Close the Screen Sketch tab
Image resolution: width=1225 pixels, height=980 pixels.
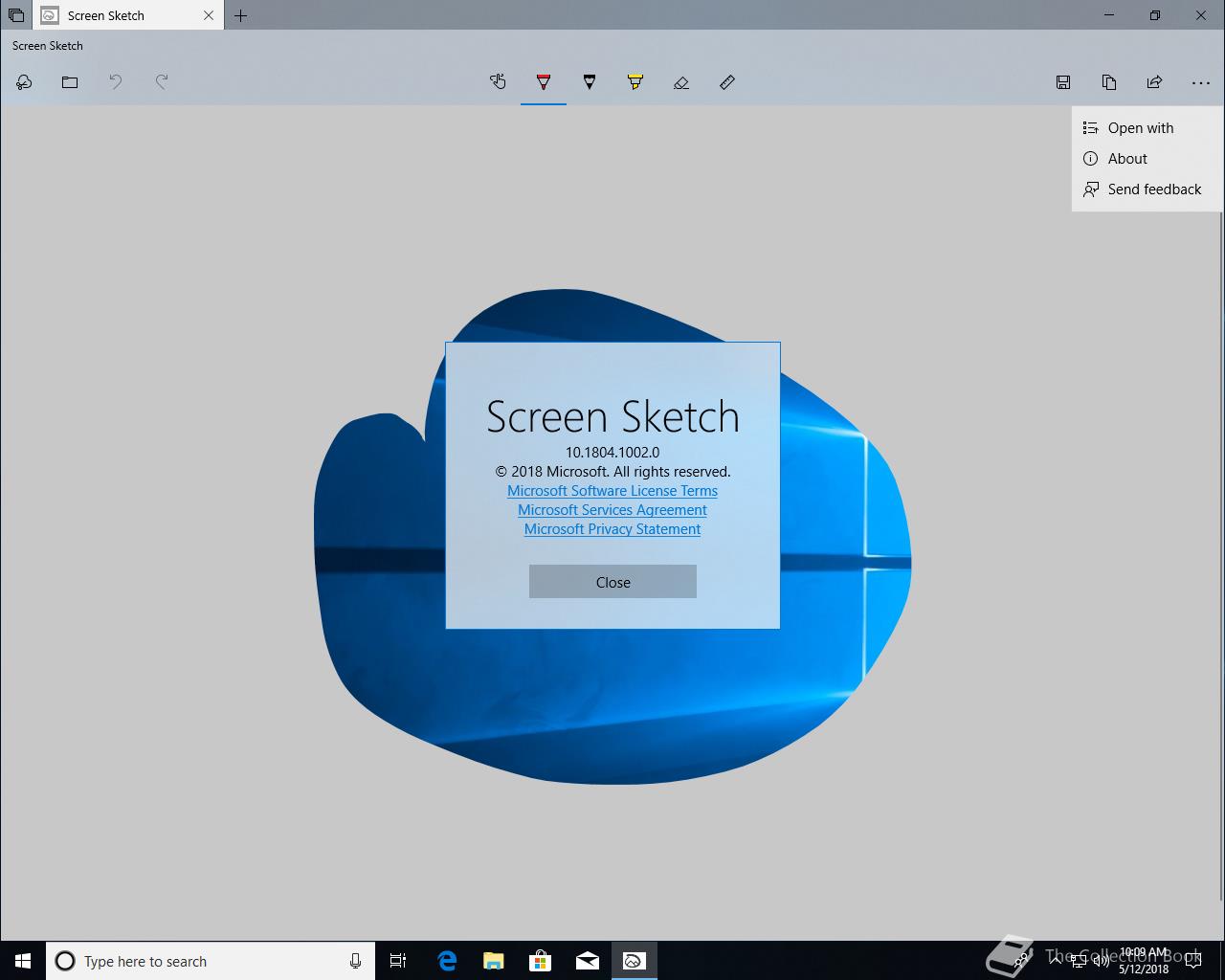pos(209,15)
